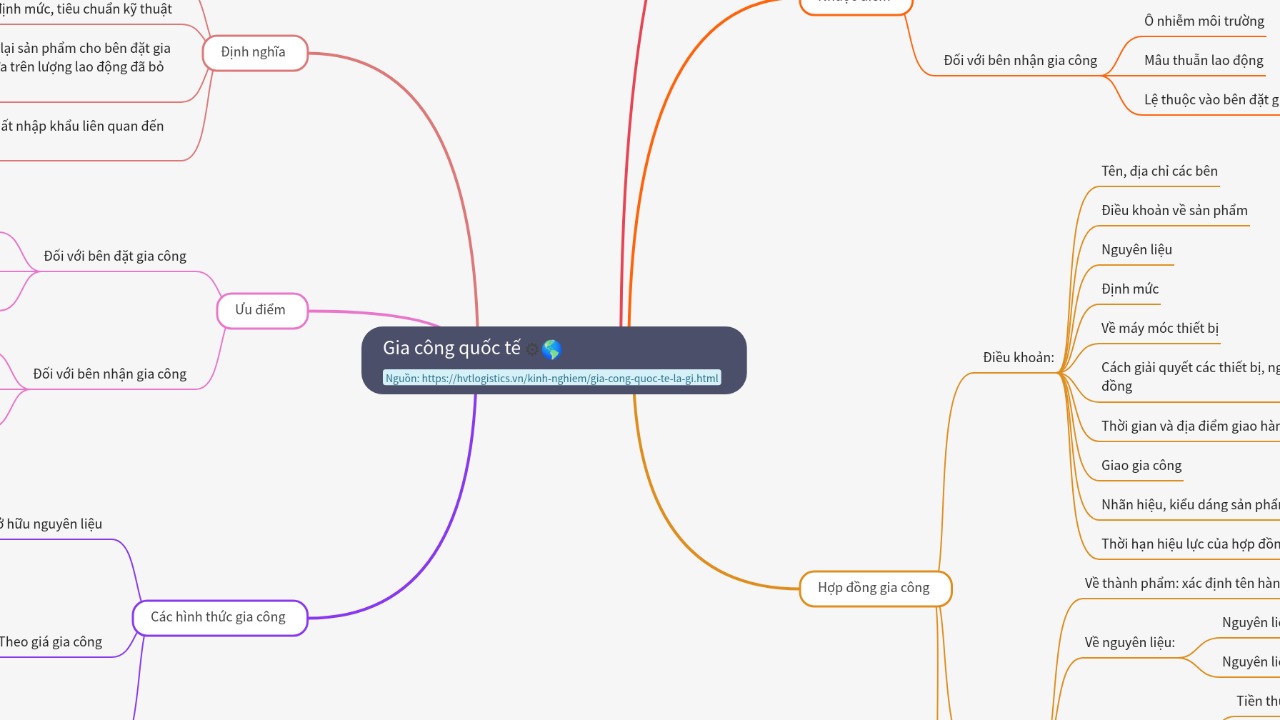Select the Hợp đồng gia công node
Image resolution: width=1280 pixels, height=720 pixels.
pyautogui.click(x=875, y=588)
